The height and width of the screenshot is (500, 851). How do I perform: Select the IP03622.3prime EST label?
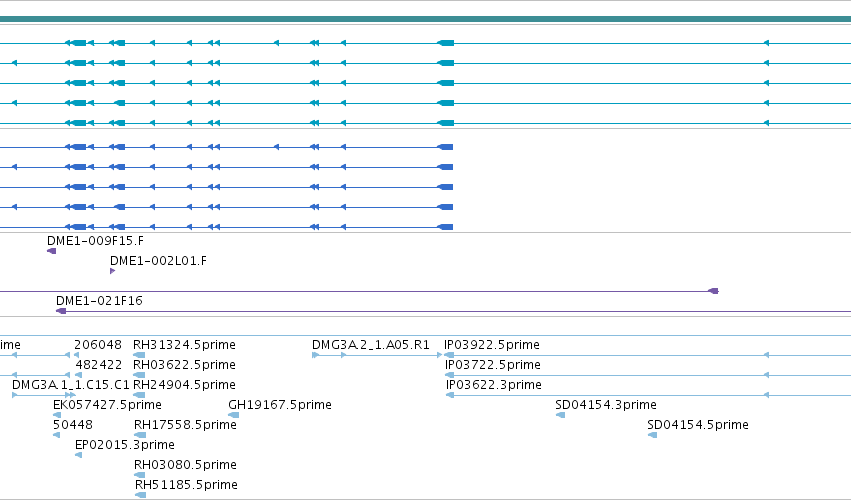(x=494, y=385)
